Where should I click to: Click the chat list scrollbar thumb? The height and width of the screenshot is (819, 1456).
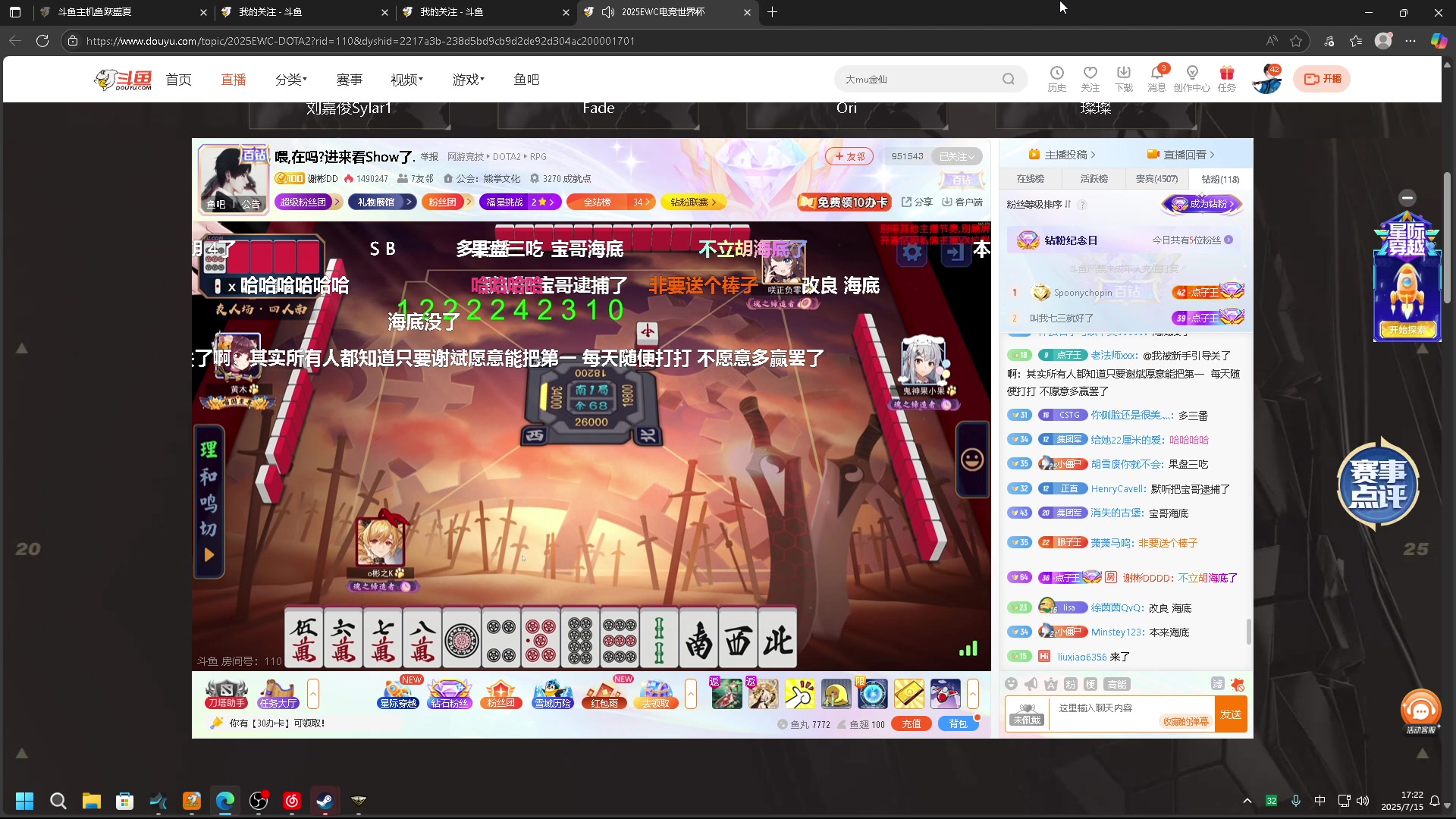1248,631
